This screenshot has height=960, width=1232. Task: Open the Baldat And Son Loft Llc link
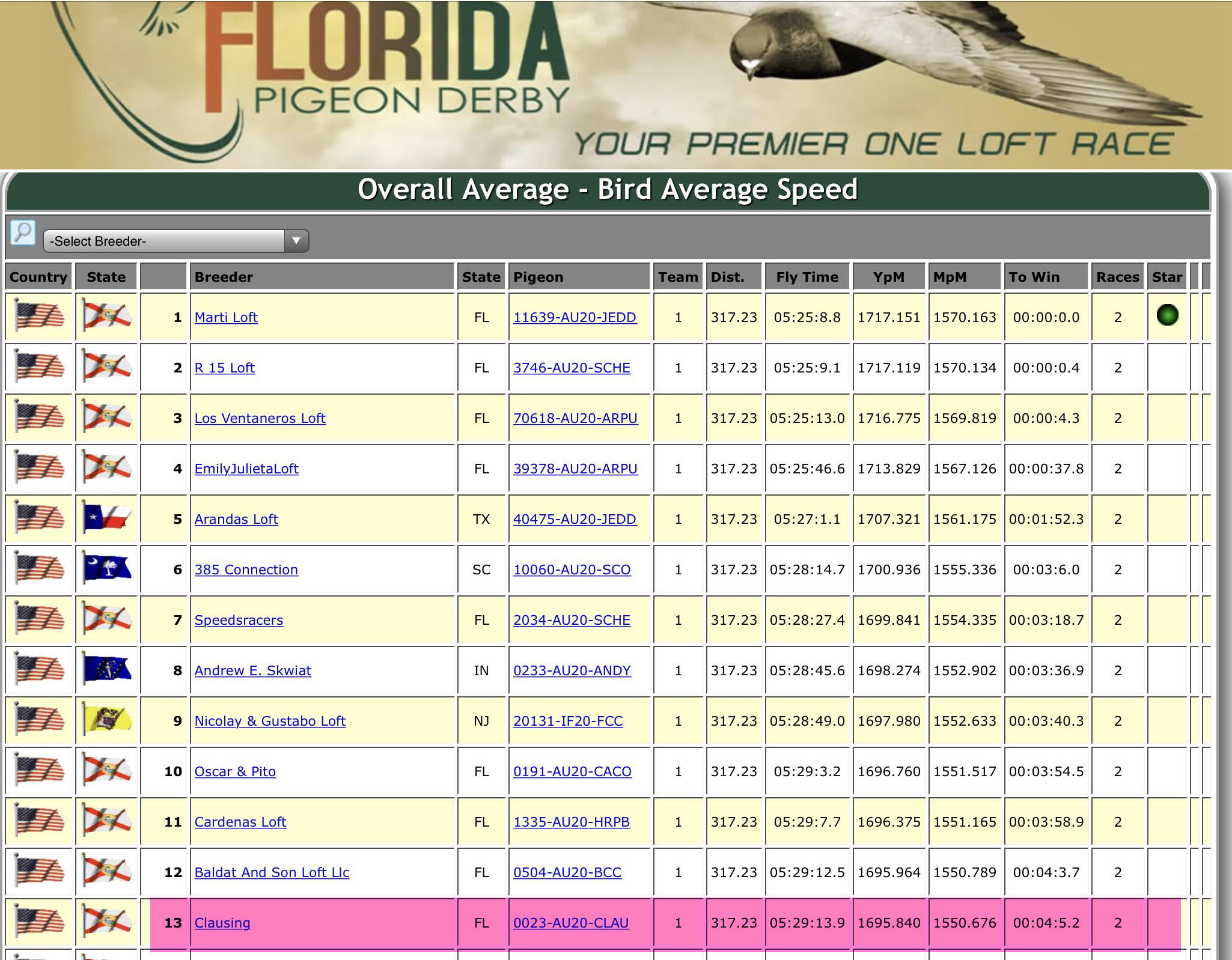click(272, 872)
